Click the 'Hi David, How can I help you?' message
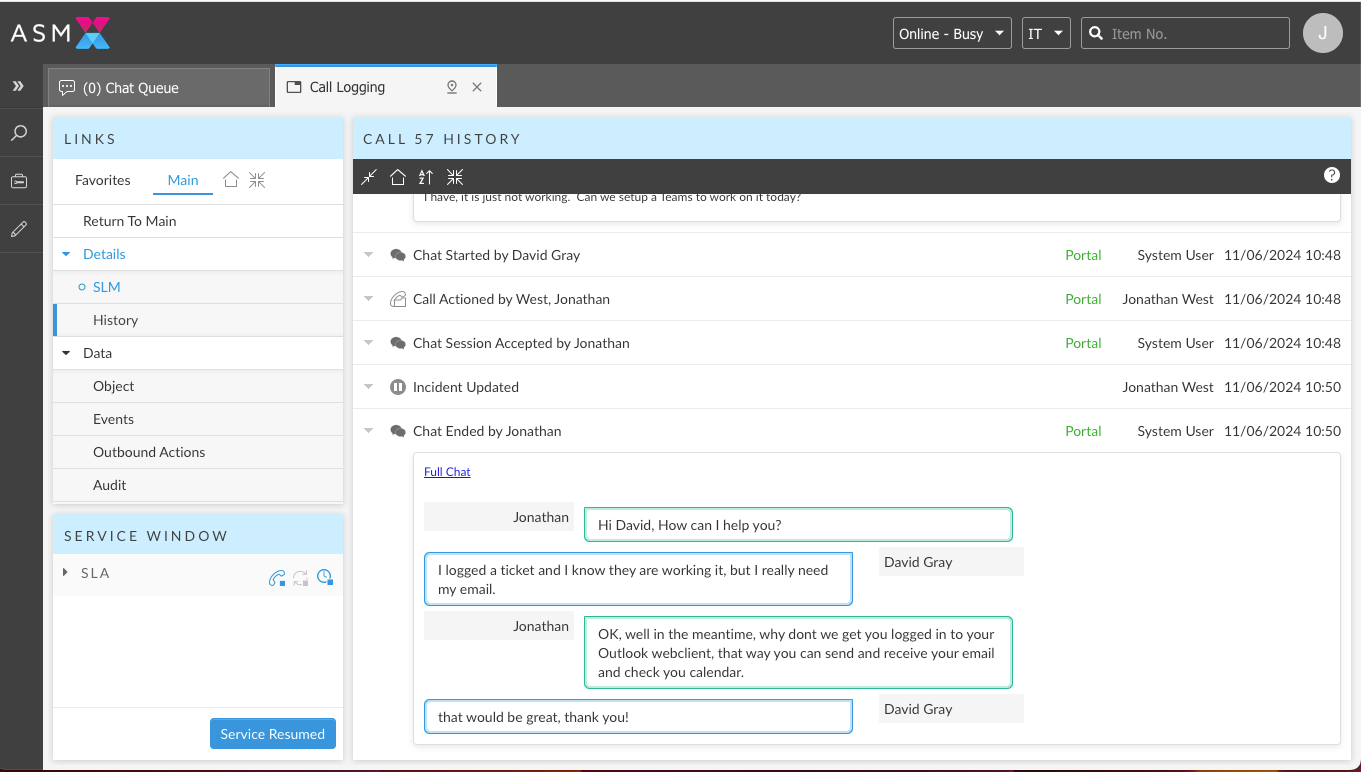Viewport: 1361px width, 772px height. [x=798, y=524]
